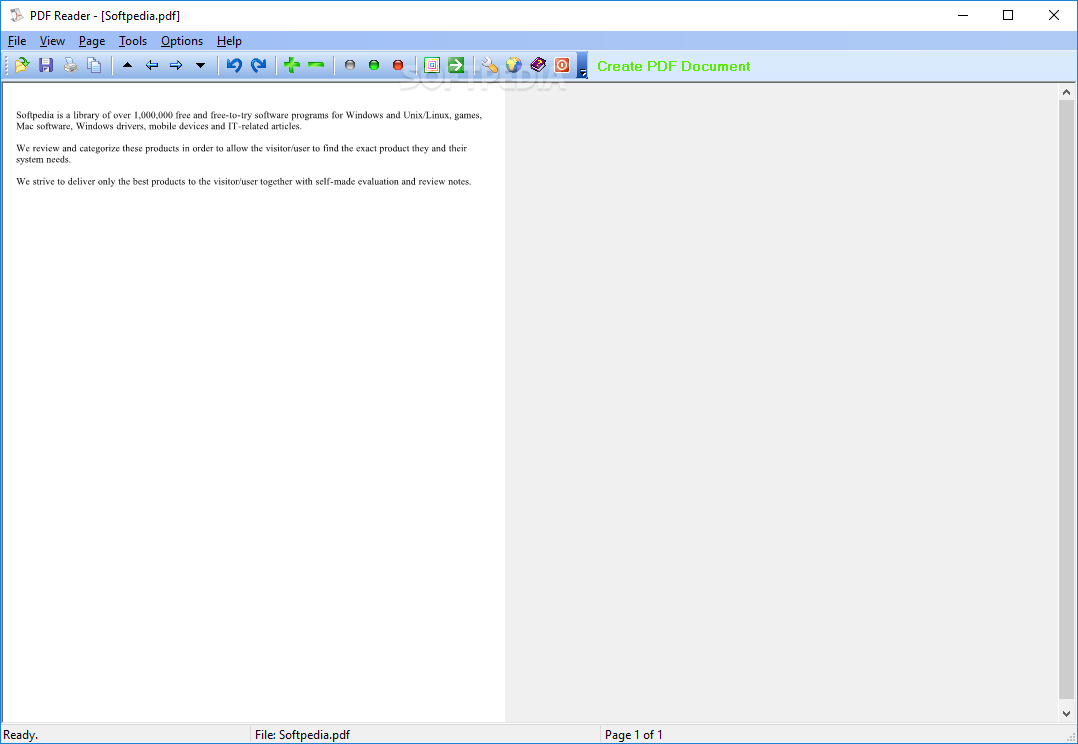The height and width of the screenshot is (744, 1078).
Task: Click the green go-to arrow icon
Action: 456,65
